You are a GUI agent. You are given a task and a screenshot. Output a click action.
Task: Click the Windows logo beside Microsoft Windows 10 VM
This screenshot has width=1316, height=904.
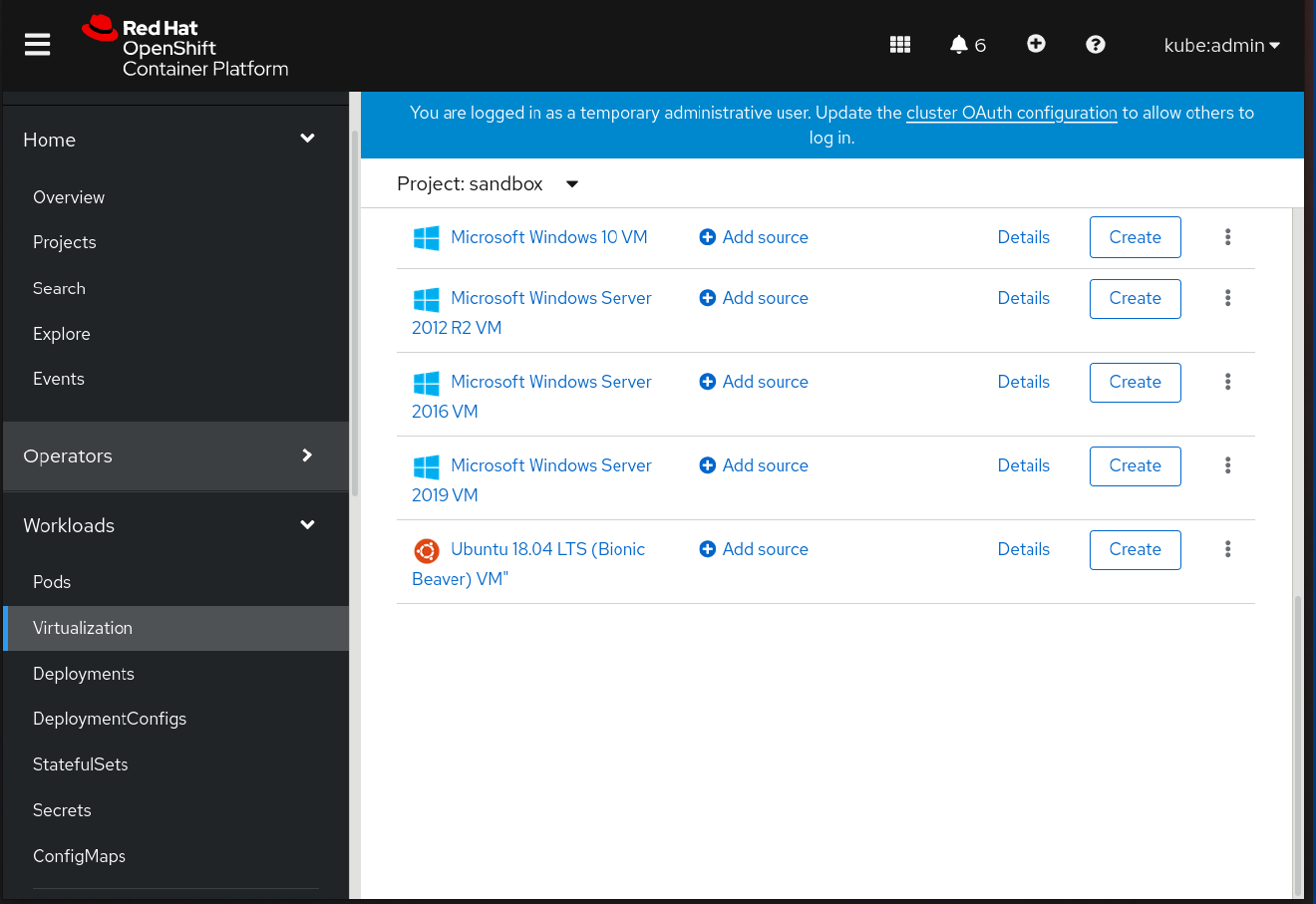point(427,237)
